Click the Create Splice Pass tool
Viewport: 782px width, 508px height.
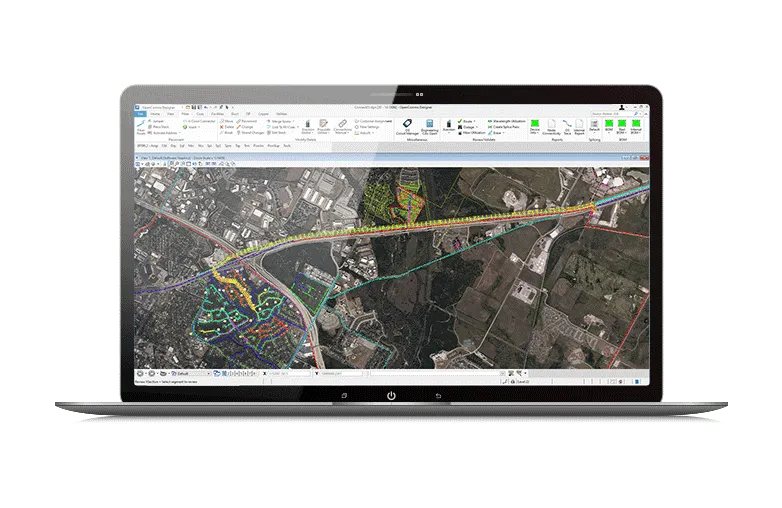click(x=507, y=127)
